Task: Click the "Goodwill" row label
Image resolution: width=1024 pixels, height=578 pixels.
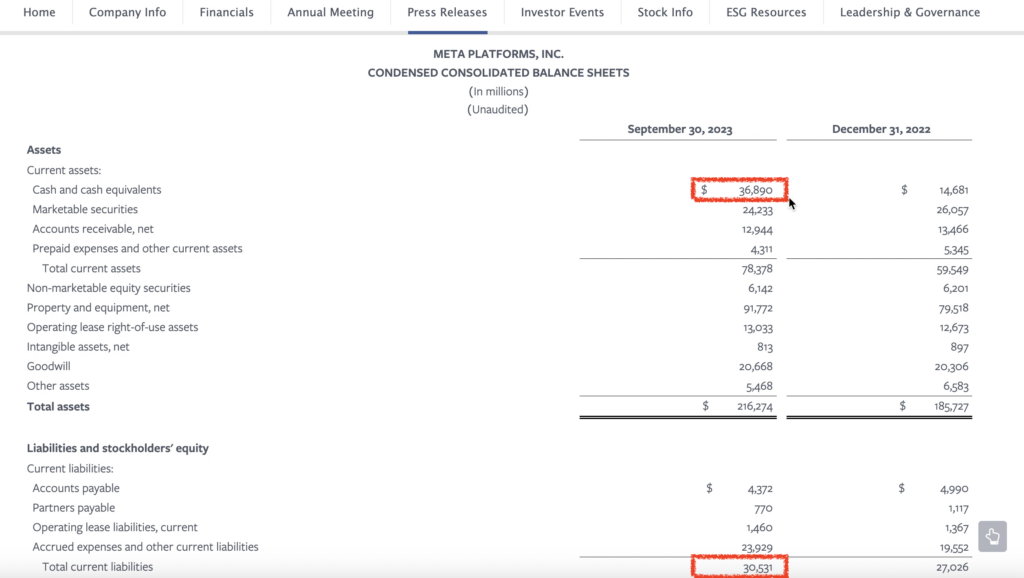Action: click(x=48, y=366)
